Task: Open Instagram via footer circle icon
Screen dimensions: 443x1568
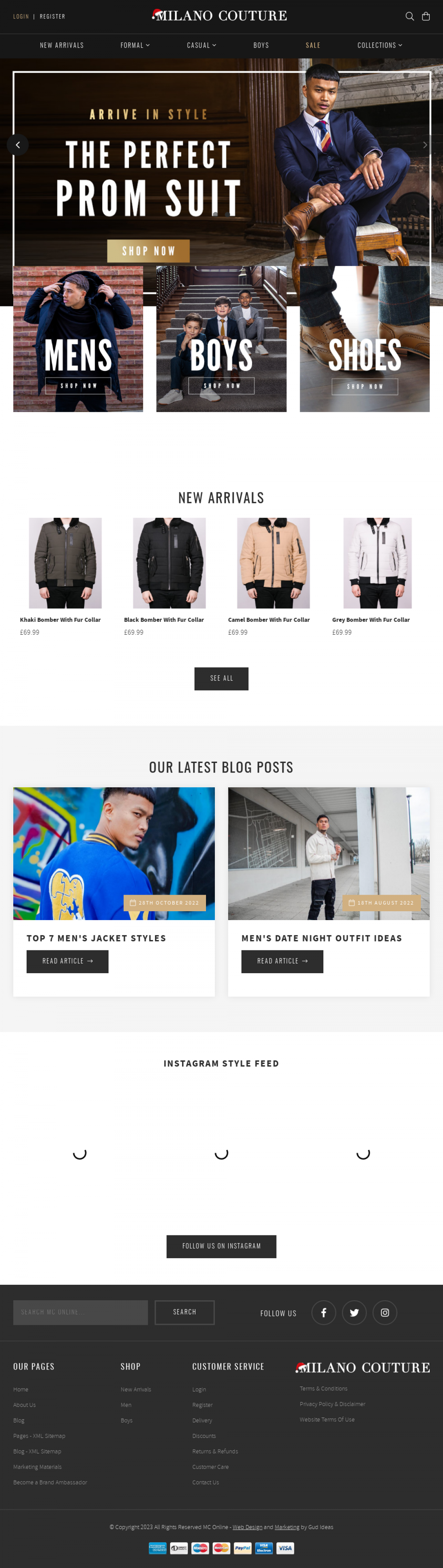Action: pos(385,1312)
